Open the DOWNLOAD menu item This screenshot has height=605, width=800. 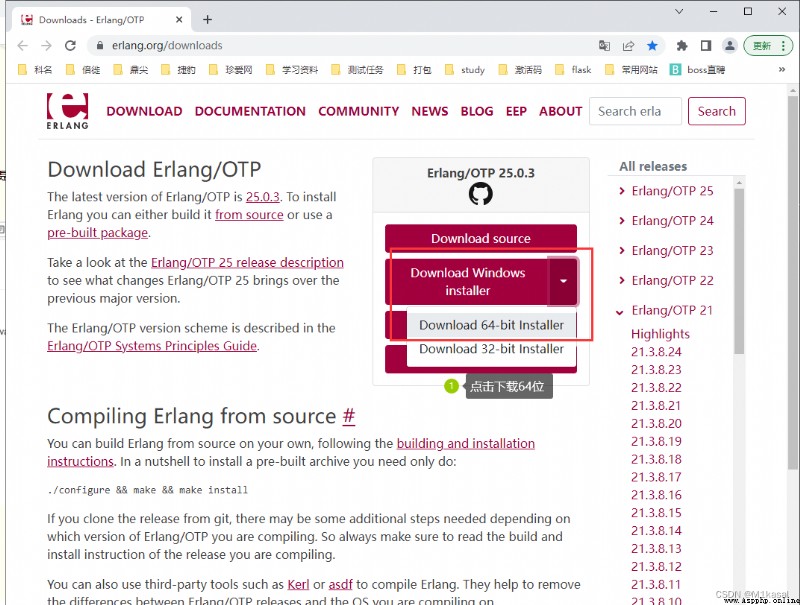(x=144, y=111)
